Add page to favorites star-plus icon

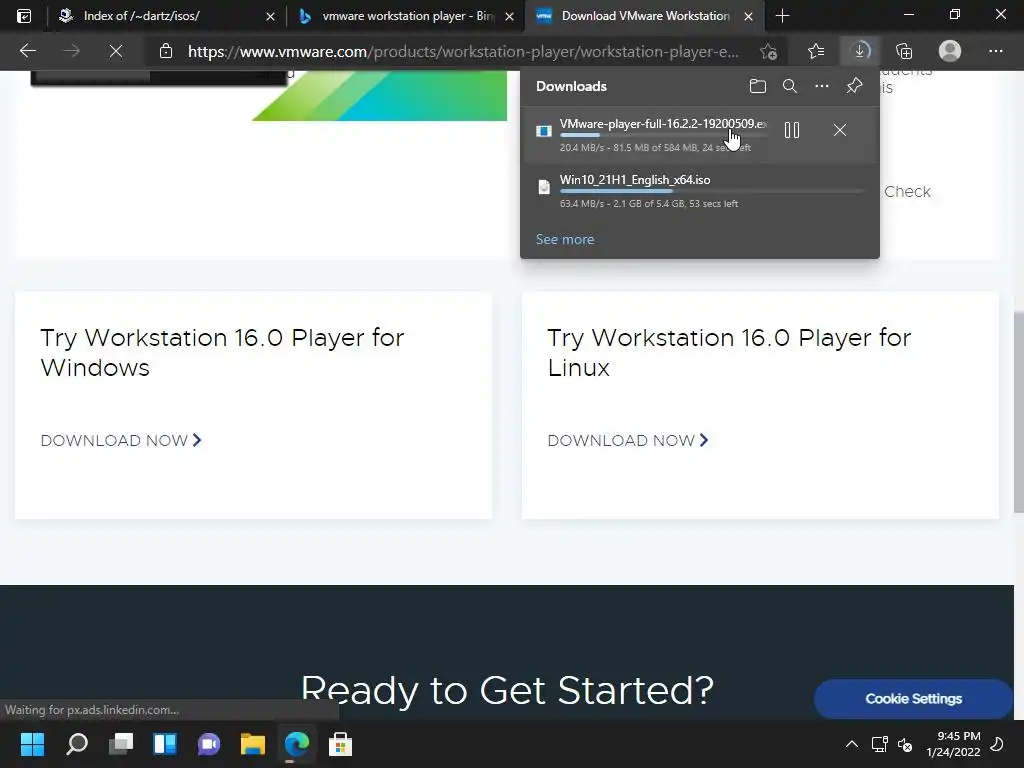click(x=769, y=52)
